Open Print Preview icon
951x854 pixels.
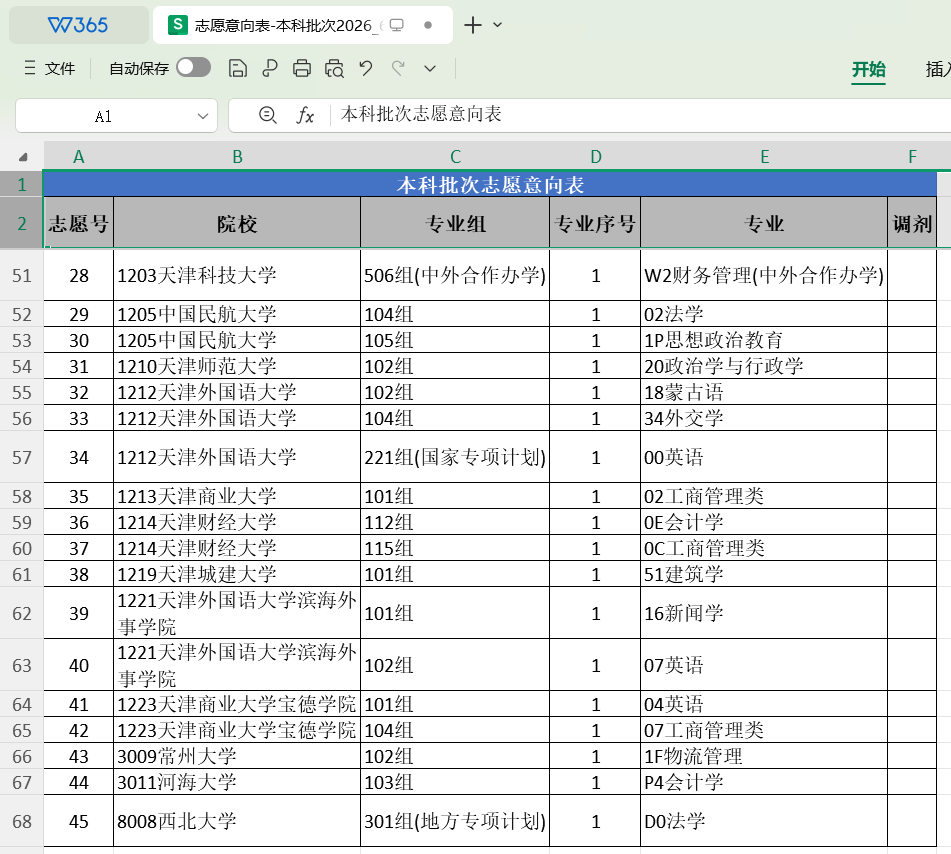pos(334,69)
